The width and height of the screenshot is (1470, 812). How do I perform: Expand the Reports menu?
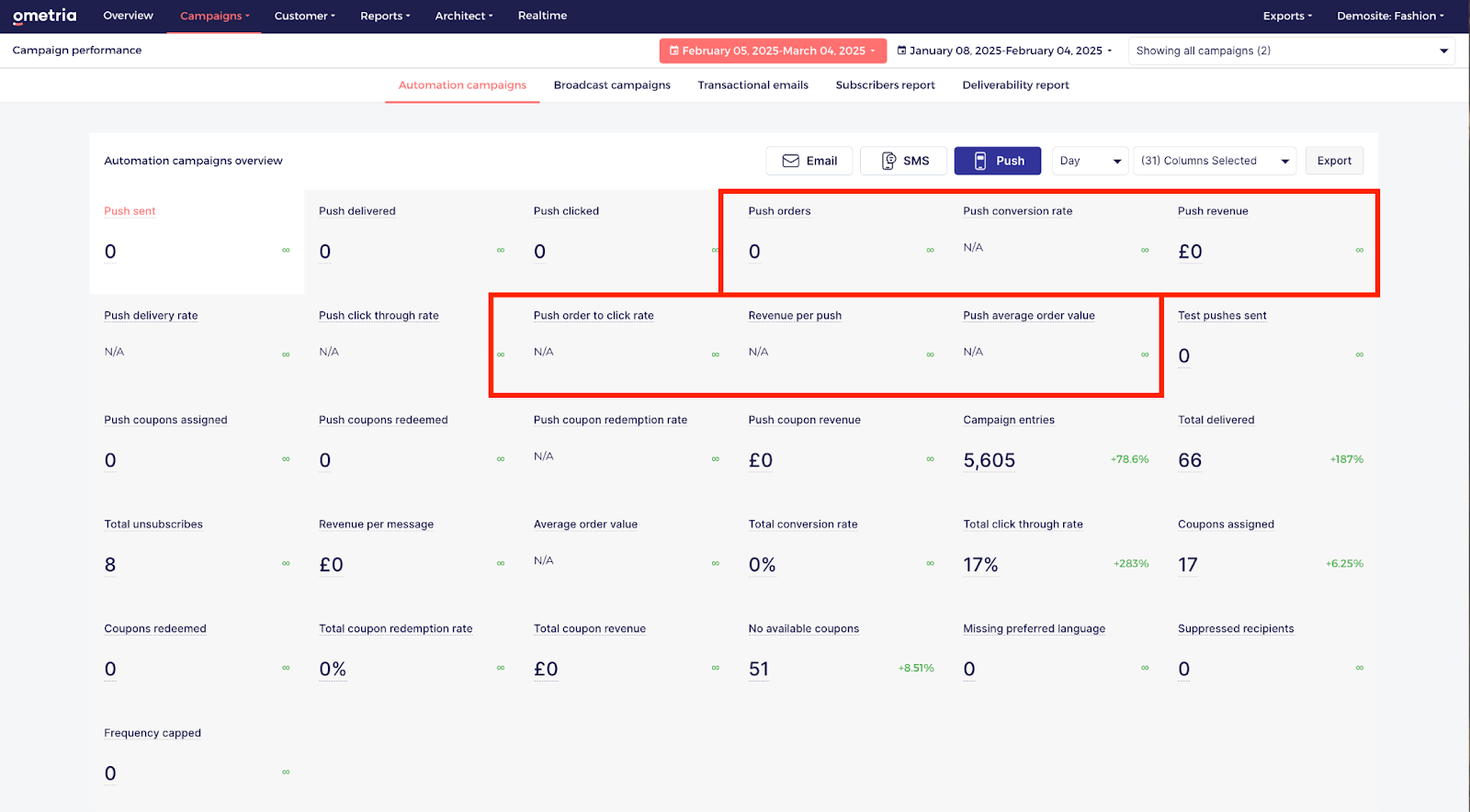point(385,17)
